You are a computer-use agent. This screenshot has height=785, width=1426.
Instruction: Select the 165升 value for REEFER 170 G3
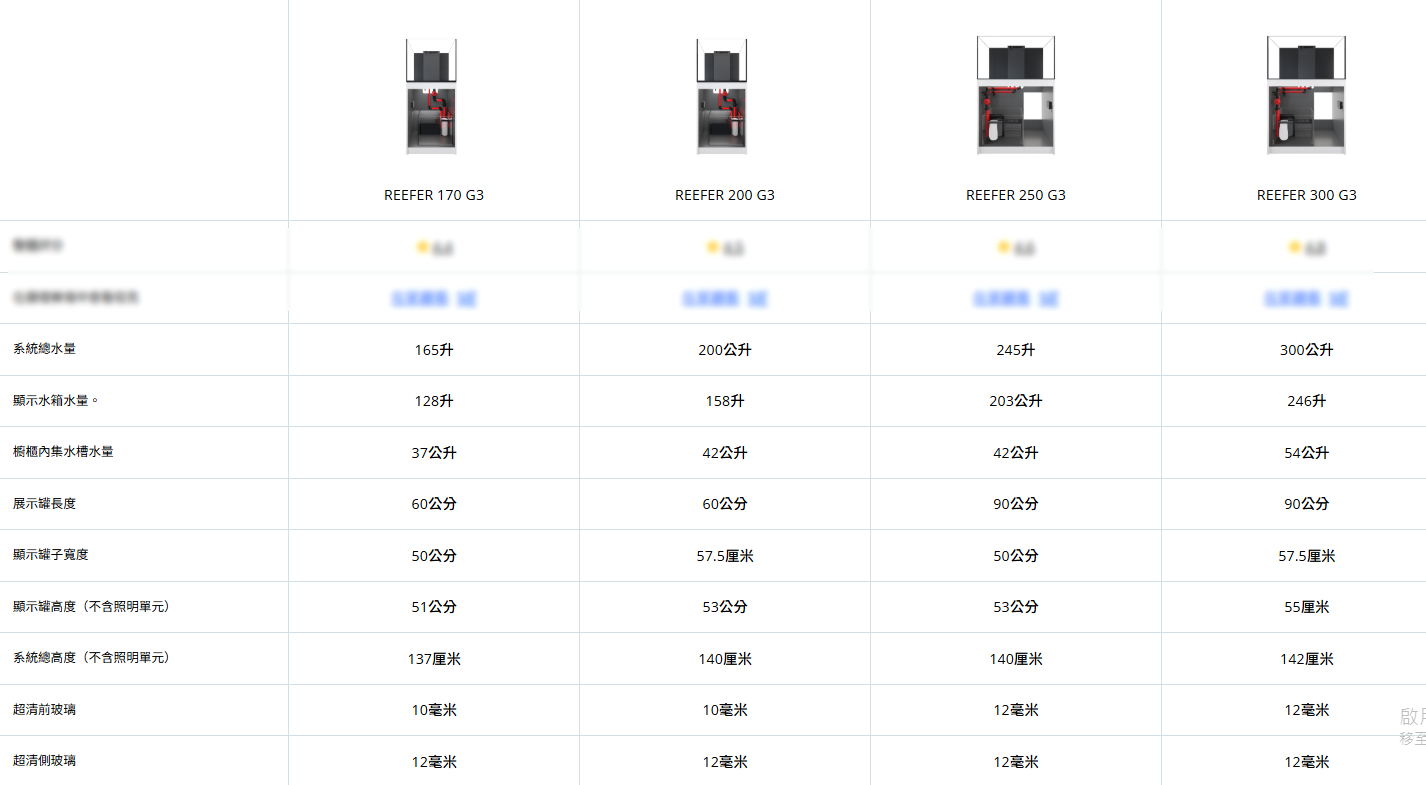click(433, 350)
